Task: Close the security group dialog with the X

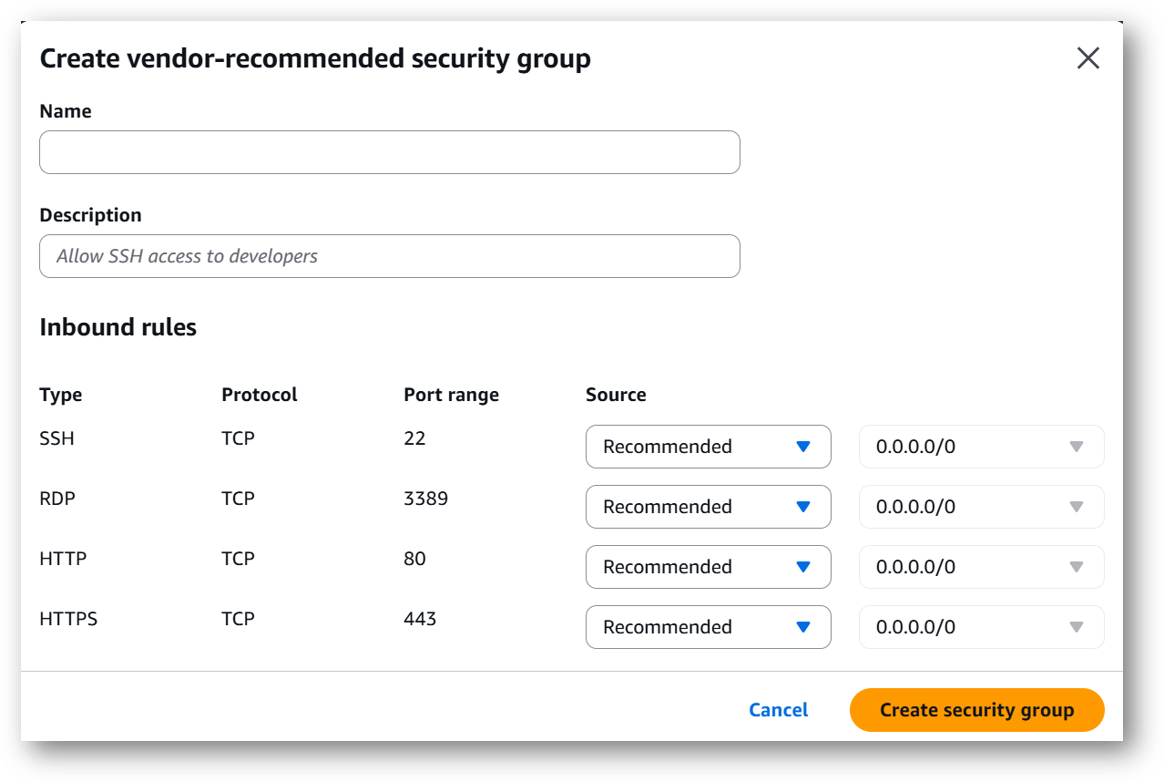Action: coord(1088,58)
